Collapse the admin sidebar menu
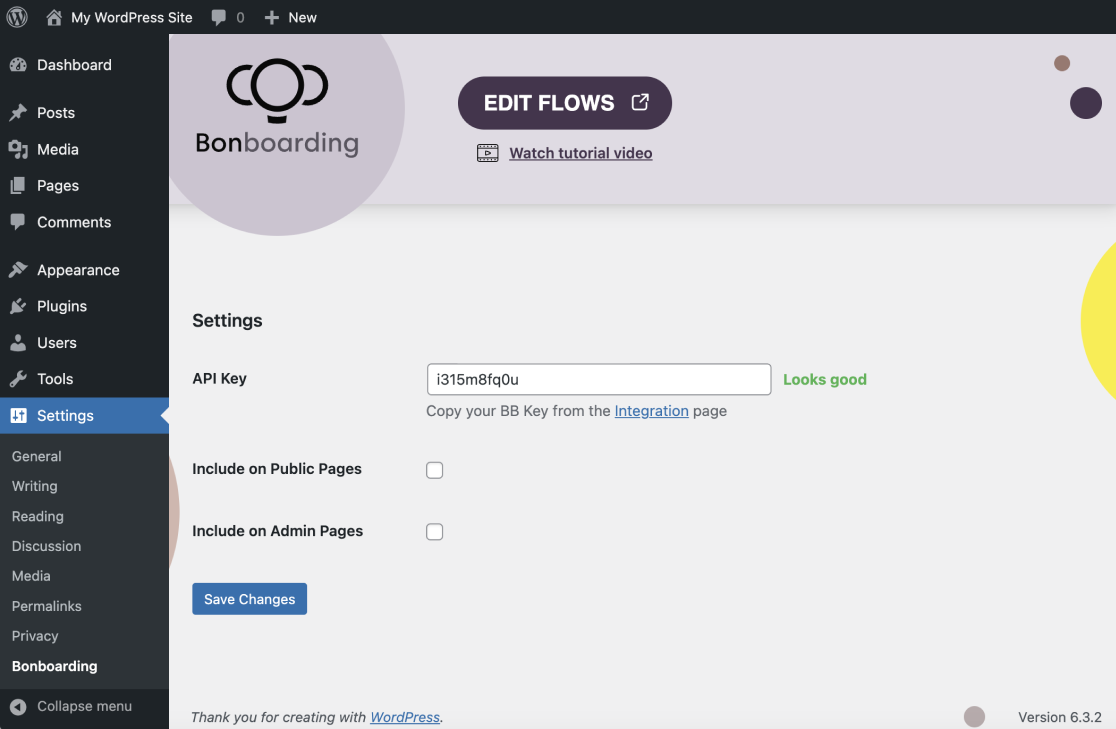This screenshot has width=1116, height=729. pos(72,706)
